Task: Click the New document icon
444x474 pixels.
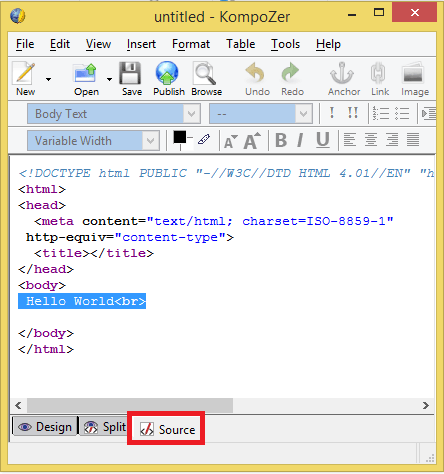Action: point(24,74)
